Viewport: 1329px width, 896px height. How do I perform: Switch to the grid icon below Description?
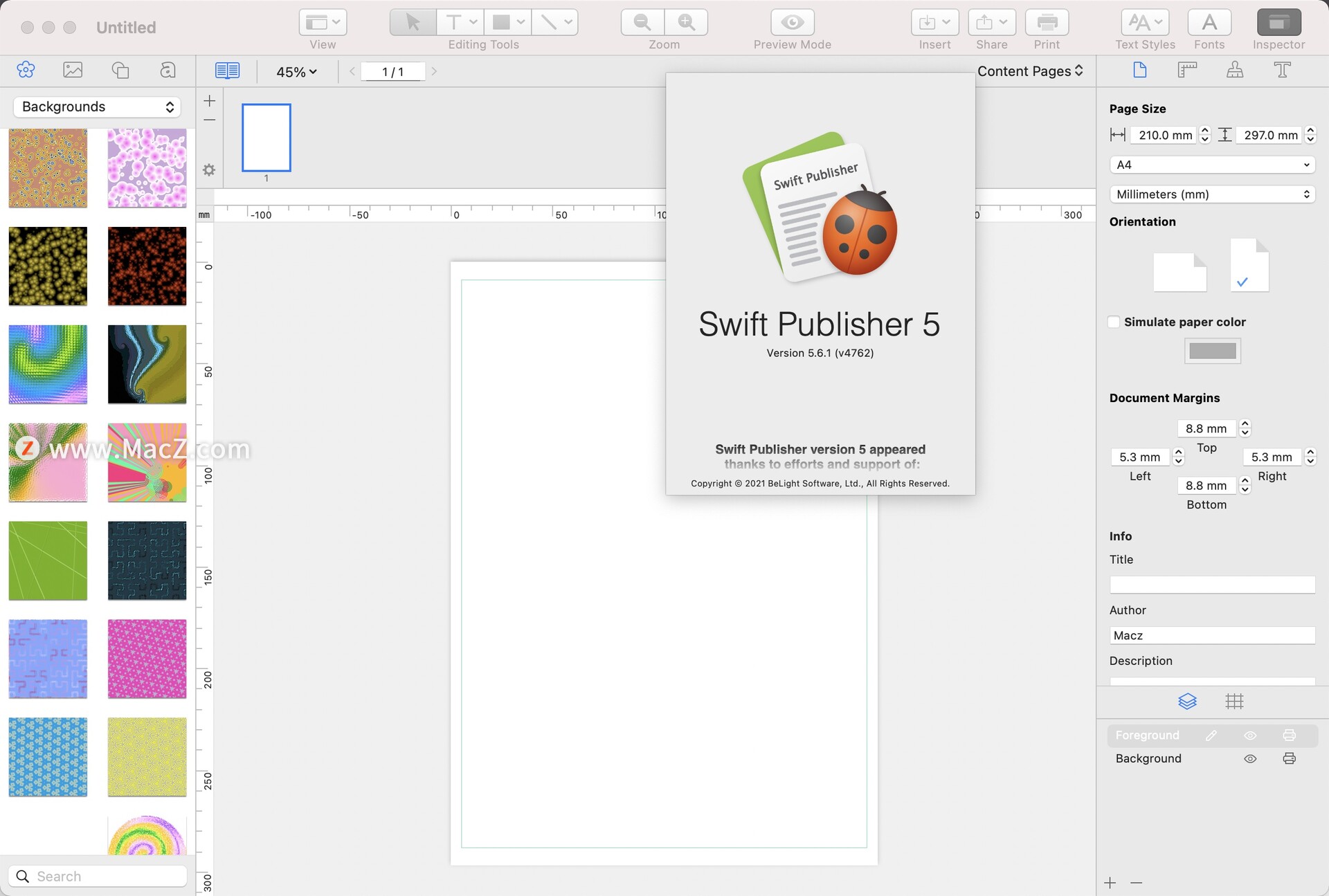point(1234,702)
